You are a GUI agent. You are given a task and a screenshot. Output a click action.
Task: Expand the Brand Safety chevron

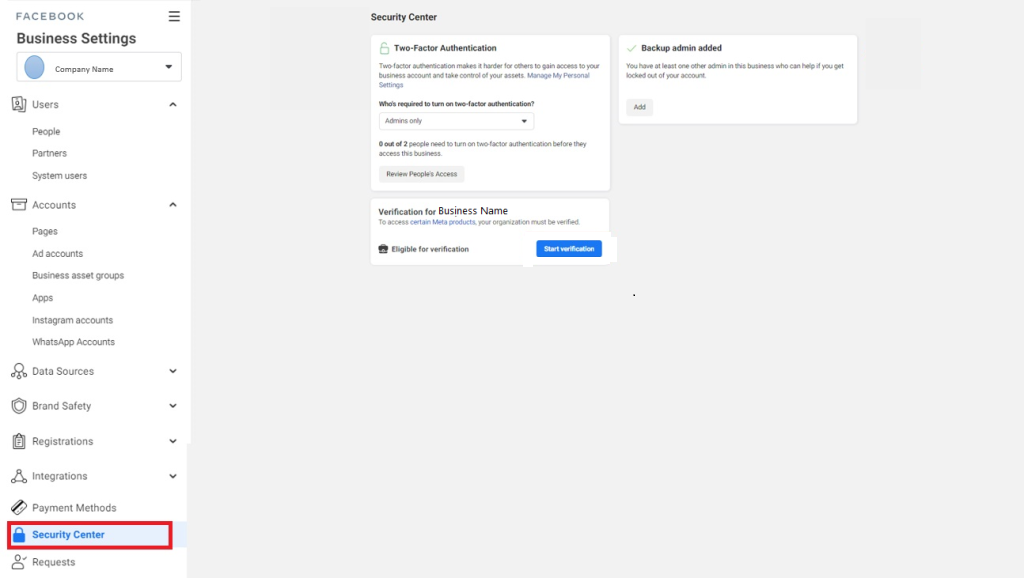(172, 406)
